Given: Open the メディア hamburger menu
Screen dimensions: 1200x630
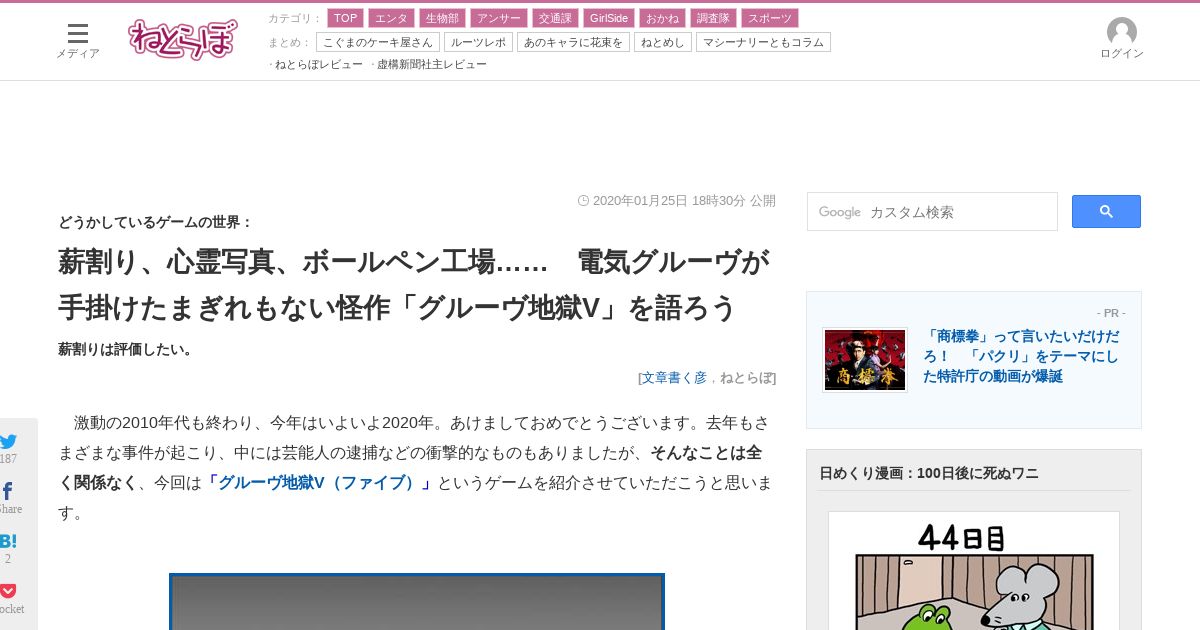Looking at the screenshot, I should pyautogui.click(x=78, y=40).
